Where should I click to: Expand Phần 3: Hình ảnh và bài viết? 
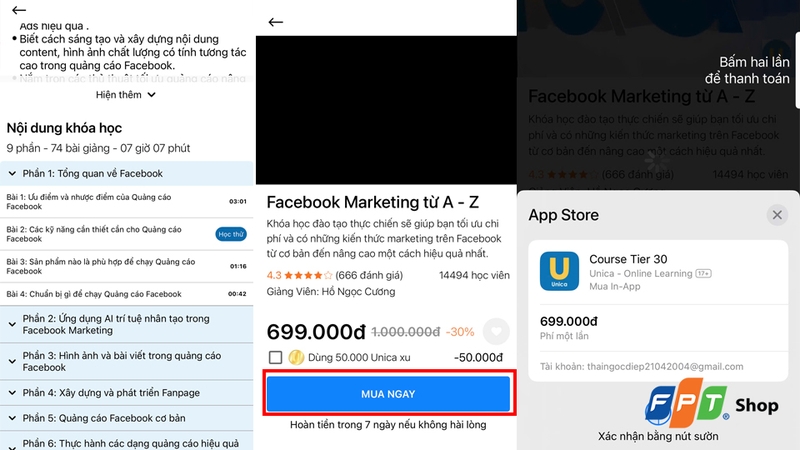point(127,361)
